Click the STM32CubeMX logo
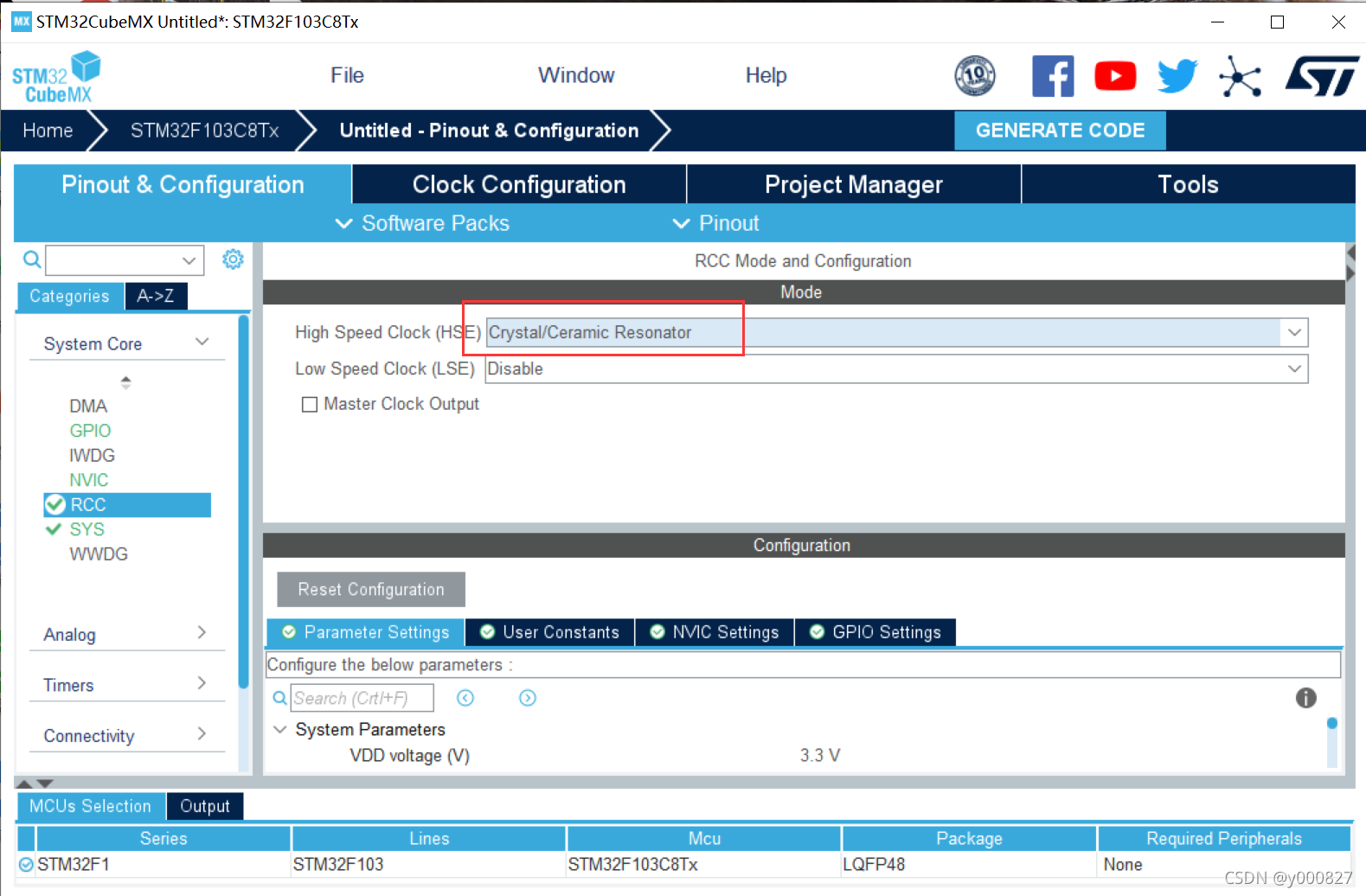1366x896 pixels. [x=56, y=77]
